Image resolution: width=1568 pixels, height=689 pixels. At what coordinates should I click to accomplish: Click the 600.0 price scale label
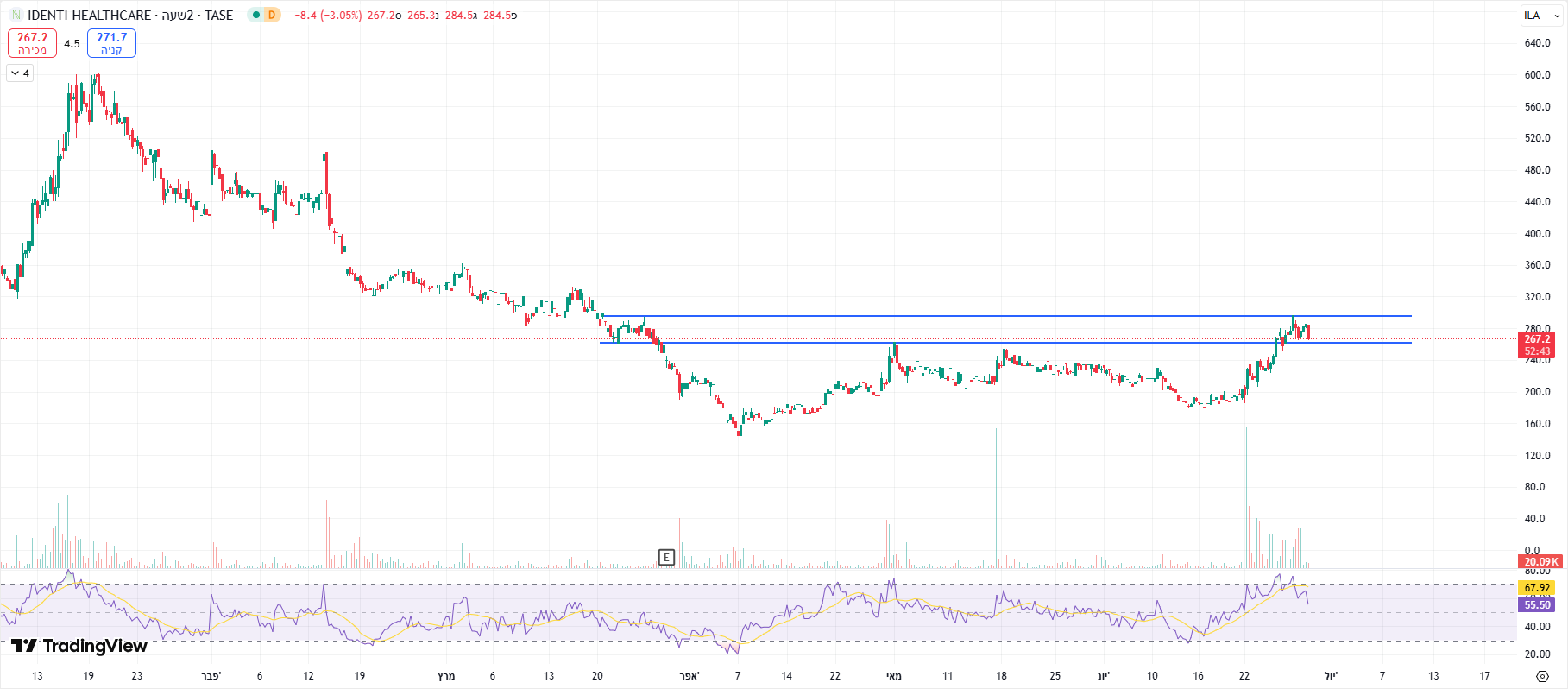click(x=1537, y=75)
